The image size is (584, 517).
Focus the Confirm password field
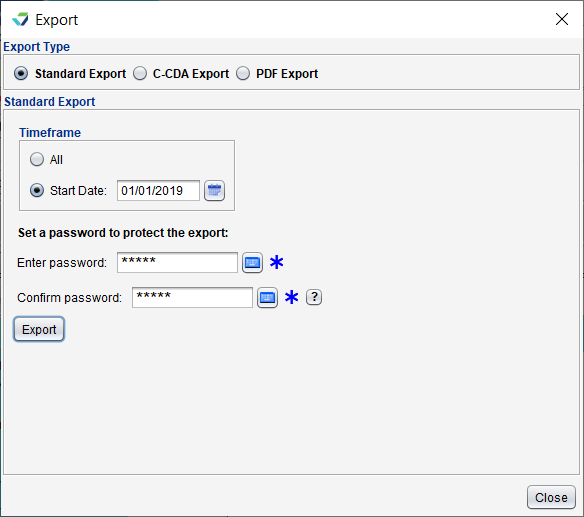click(192, 298)
